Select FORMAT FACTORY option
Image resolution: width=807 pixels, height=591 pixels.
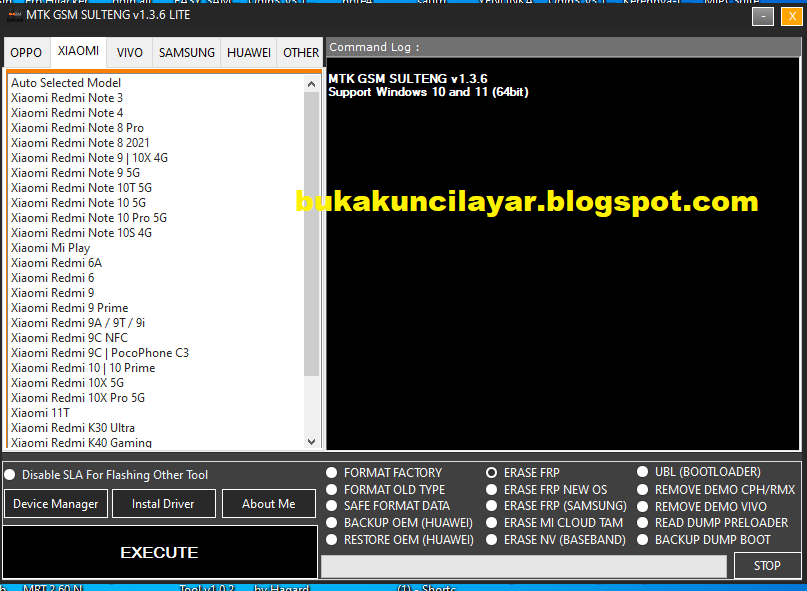point(386,473)
